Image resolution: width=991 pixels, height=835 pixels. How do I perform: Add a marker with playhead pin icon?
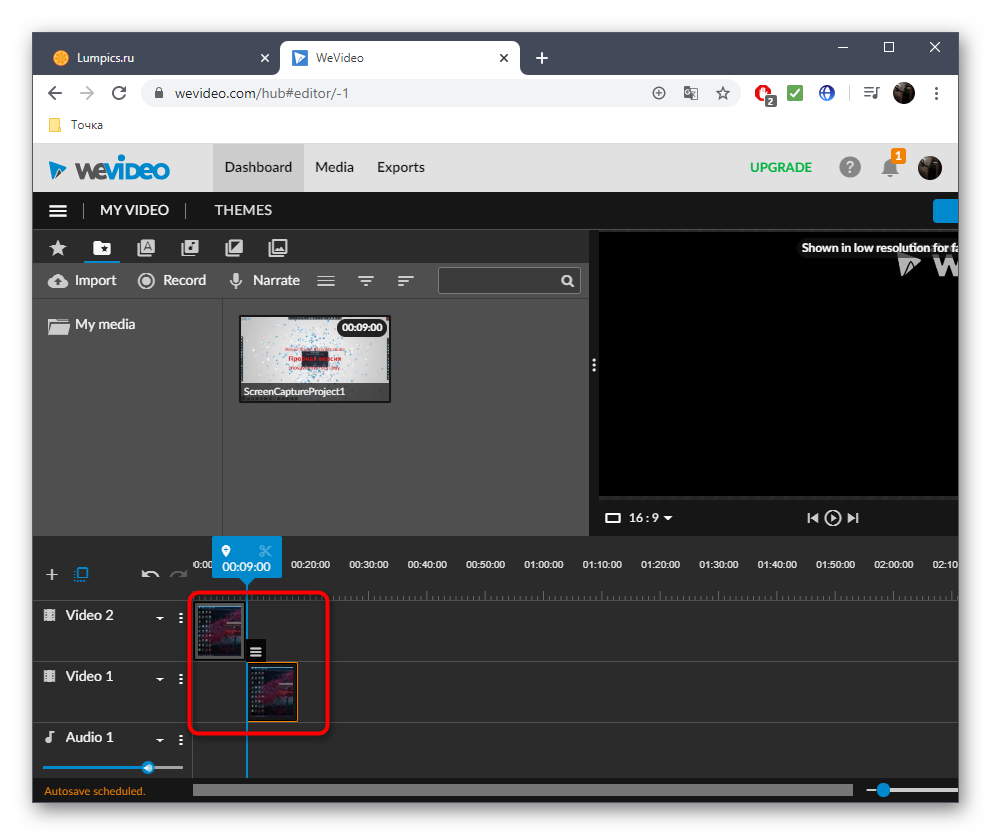tap(226, 551)
